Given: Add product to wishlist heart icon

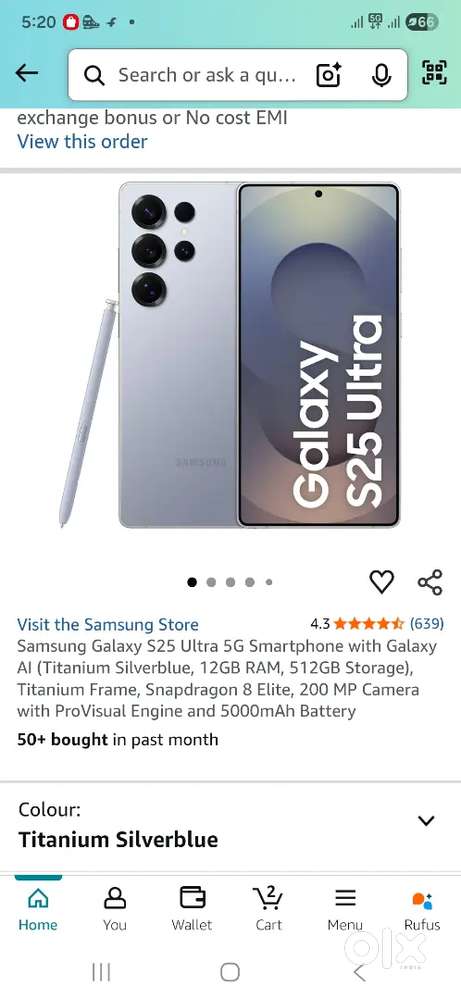Looking at the screenshot, I should point(381,582).
